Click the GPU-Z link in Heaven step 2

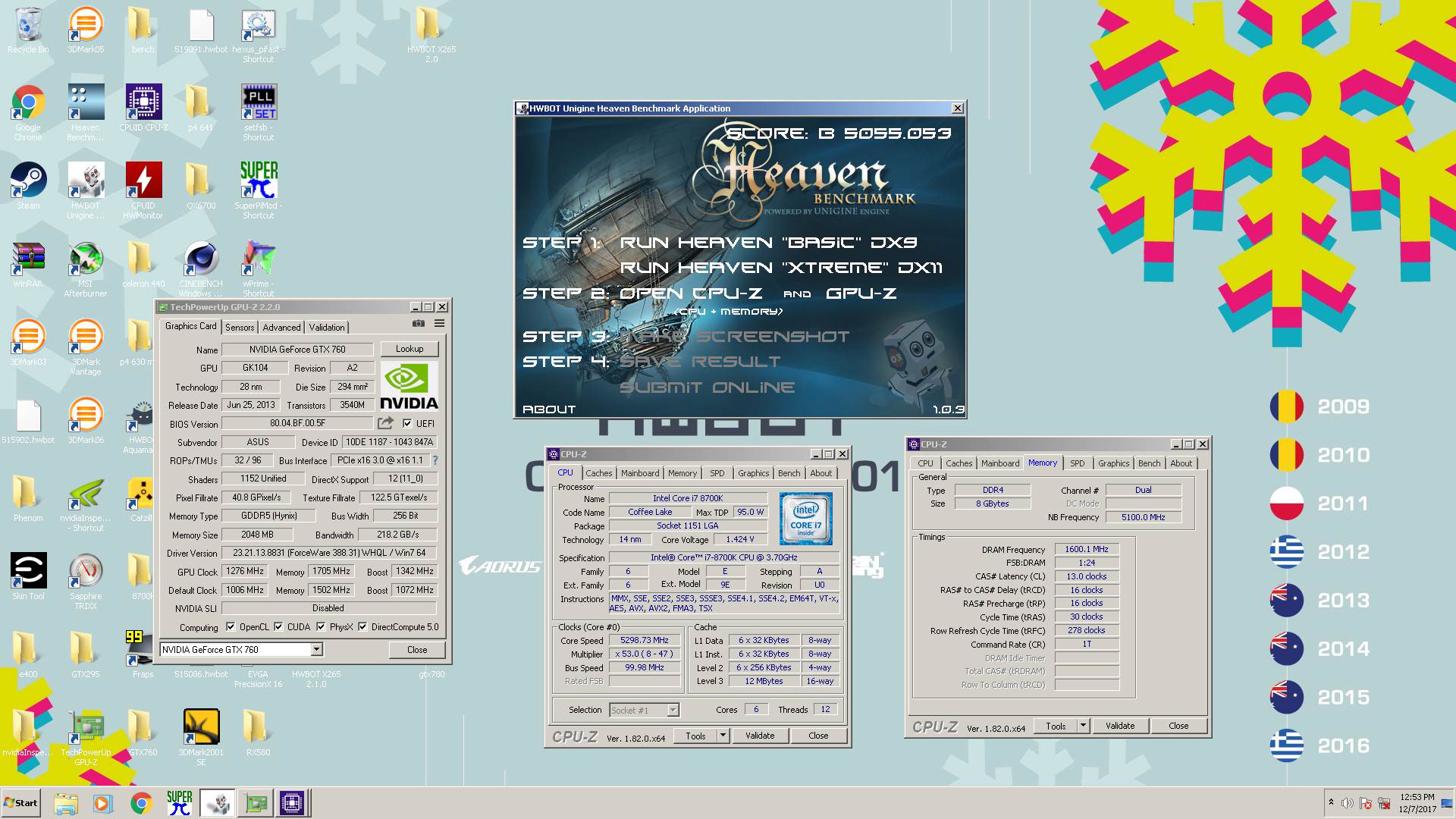coord(861,293)
